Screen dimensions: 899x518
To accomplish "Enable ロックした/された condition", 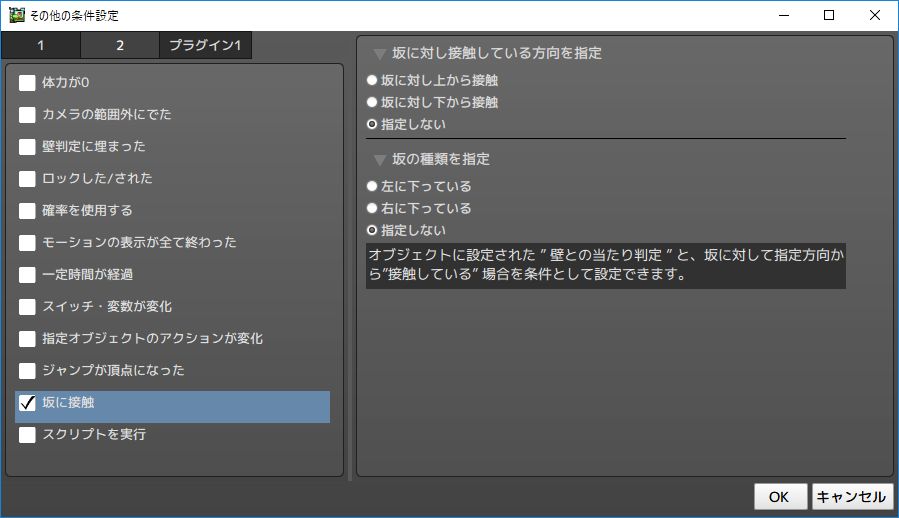I will pyautogui.click(x=27, y=178).
